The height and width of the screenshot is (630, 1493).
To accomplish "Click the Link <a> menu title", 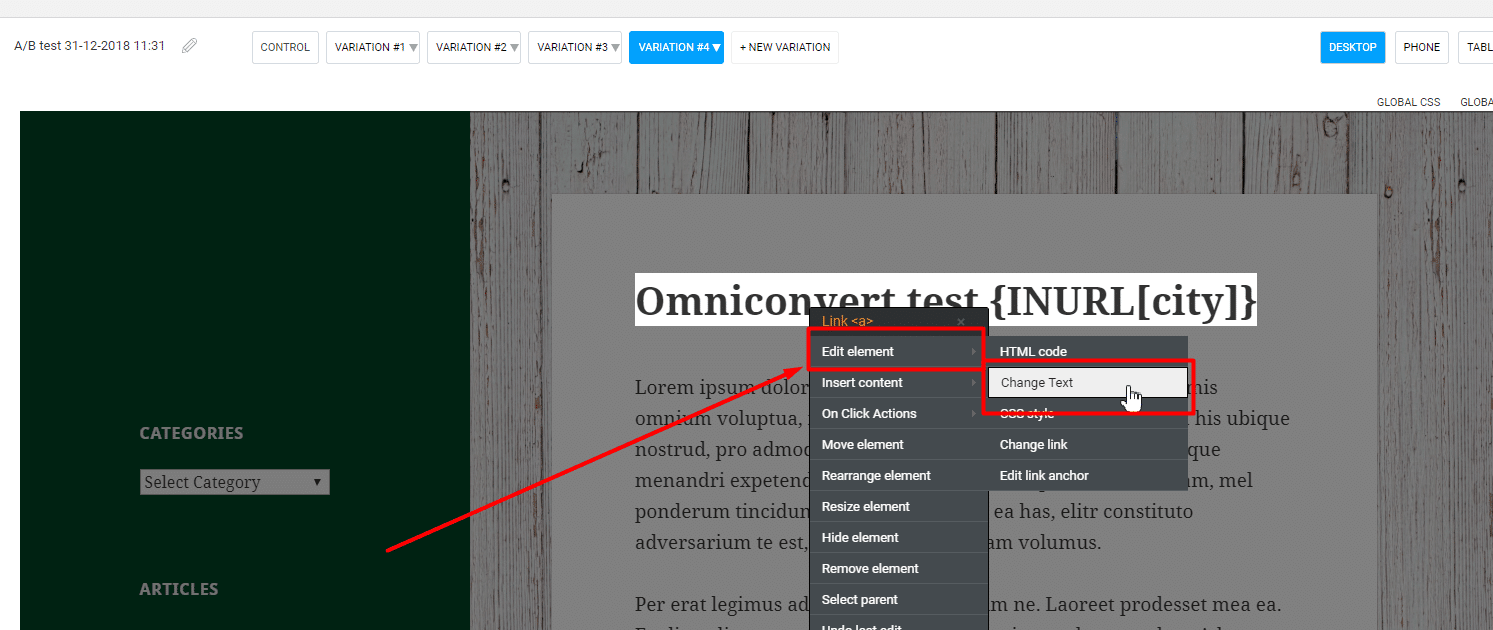I will click(x=847, y=322).
